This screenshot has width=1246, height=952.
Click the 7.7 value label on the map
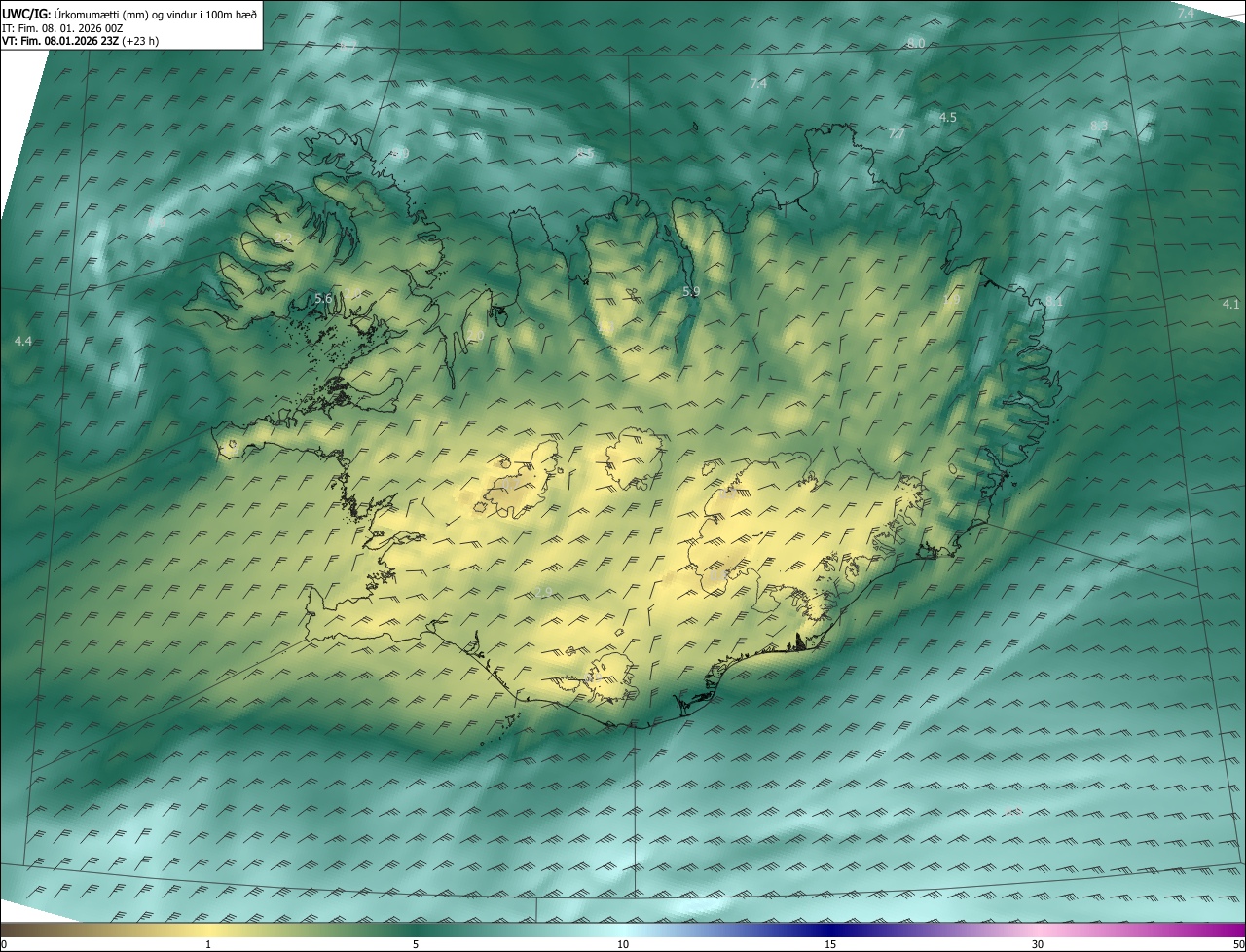click(896, 134)
